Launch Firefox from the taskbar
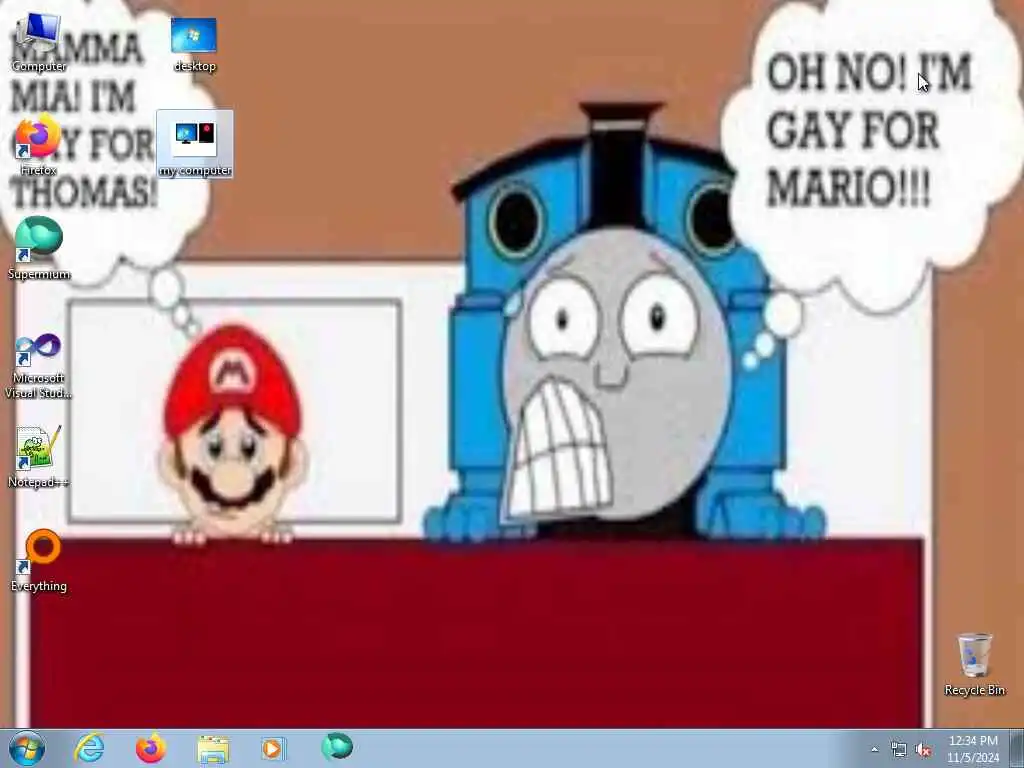Image resolution: width=1024 pixels, height=768 pixels. point(151,748)
